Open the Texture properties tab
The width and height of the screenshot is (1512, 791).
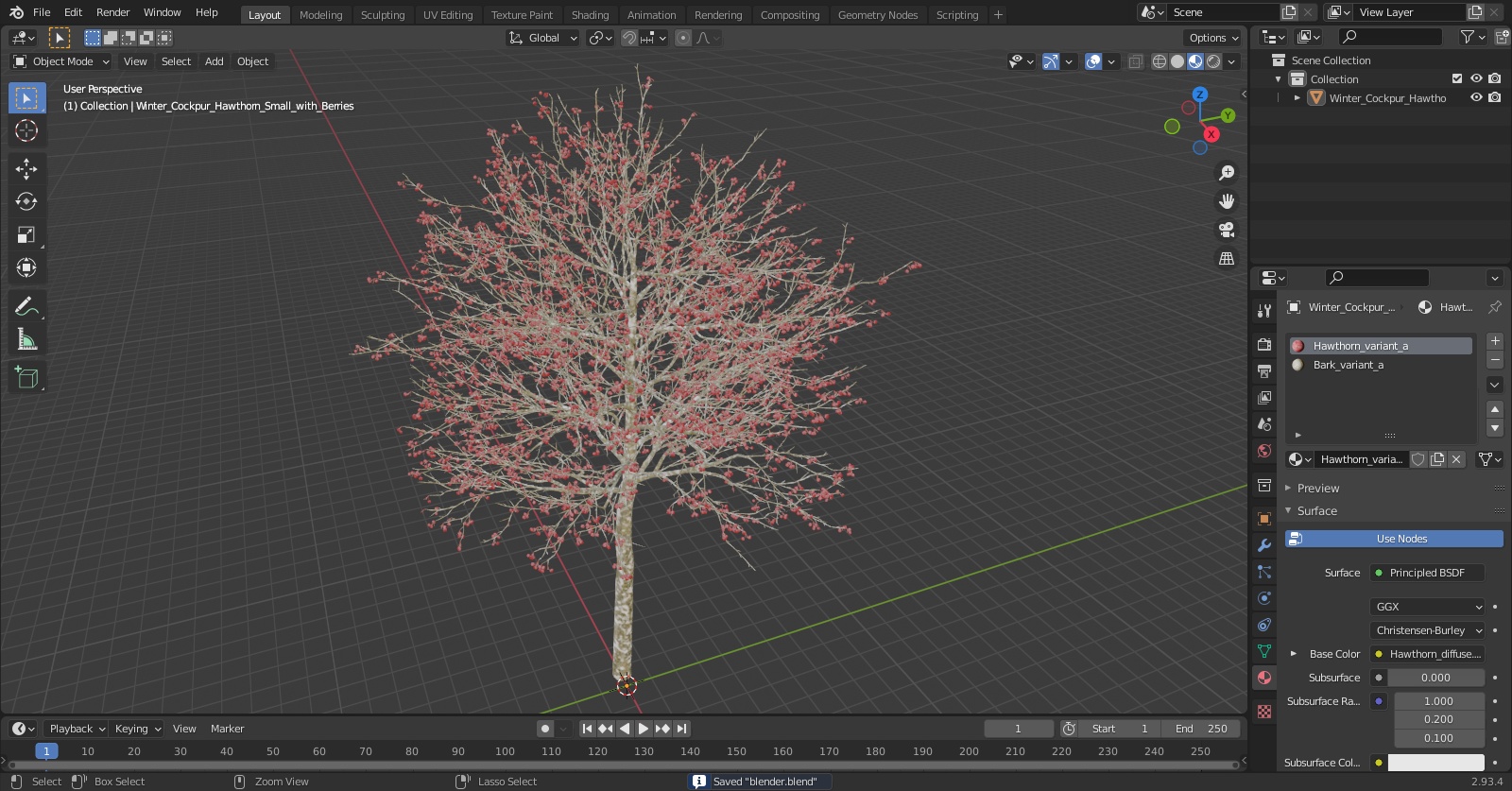tap(1264, 711)
